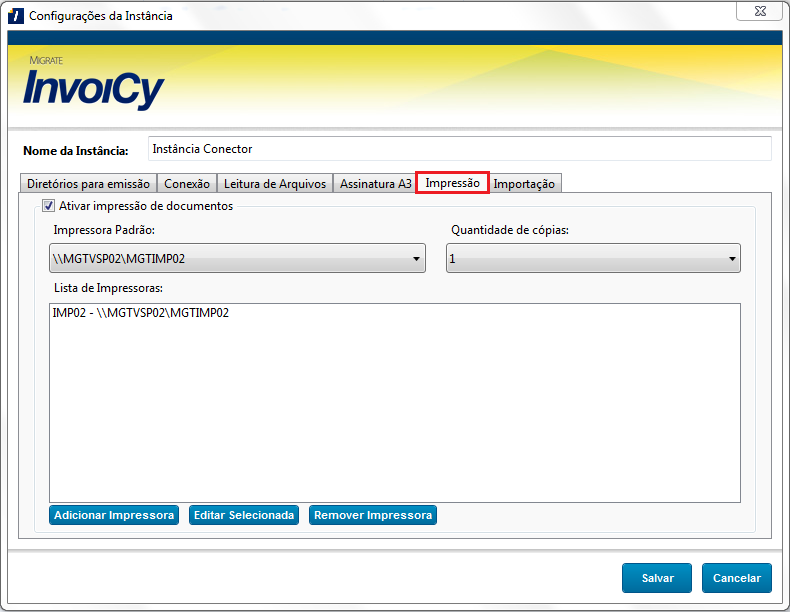Click Remover Impressora button
This screenshot has height=612, width=790.
(373, 515)
